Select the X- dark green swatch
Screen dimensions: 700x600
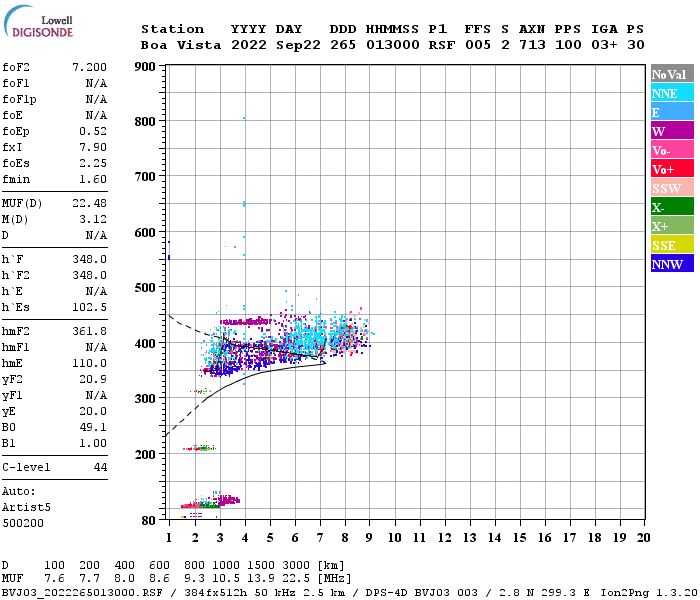click(672, 207)
